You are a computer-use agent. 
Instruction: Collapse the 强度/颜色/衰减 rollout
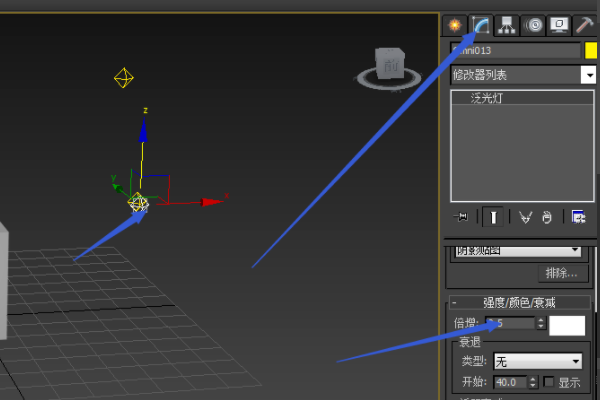[x=455, y=302]
